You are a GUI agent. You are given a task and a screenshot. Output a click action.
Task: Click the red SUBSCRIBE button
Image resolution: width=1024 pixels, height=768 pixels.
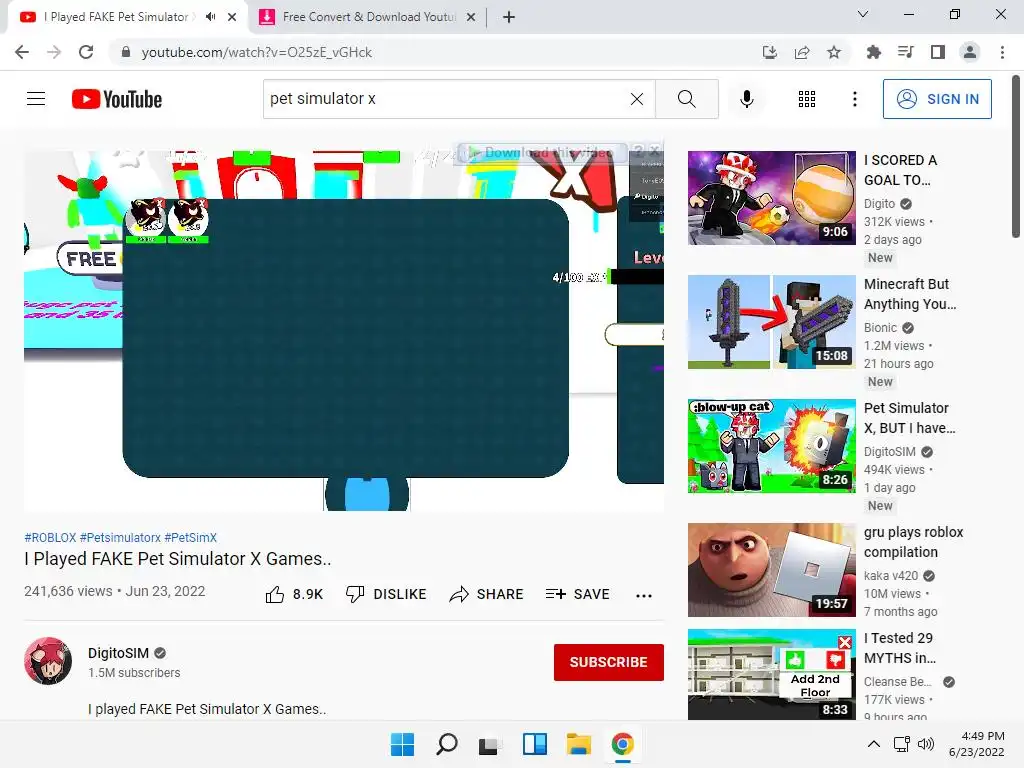tap(609, 662)
